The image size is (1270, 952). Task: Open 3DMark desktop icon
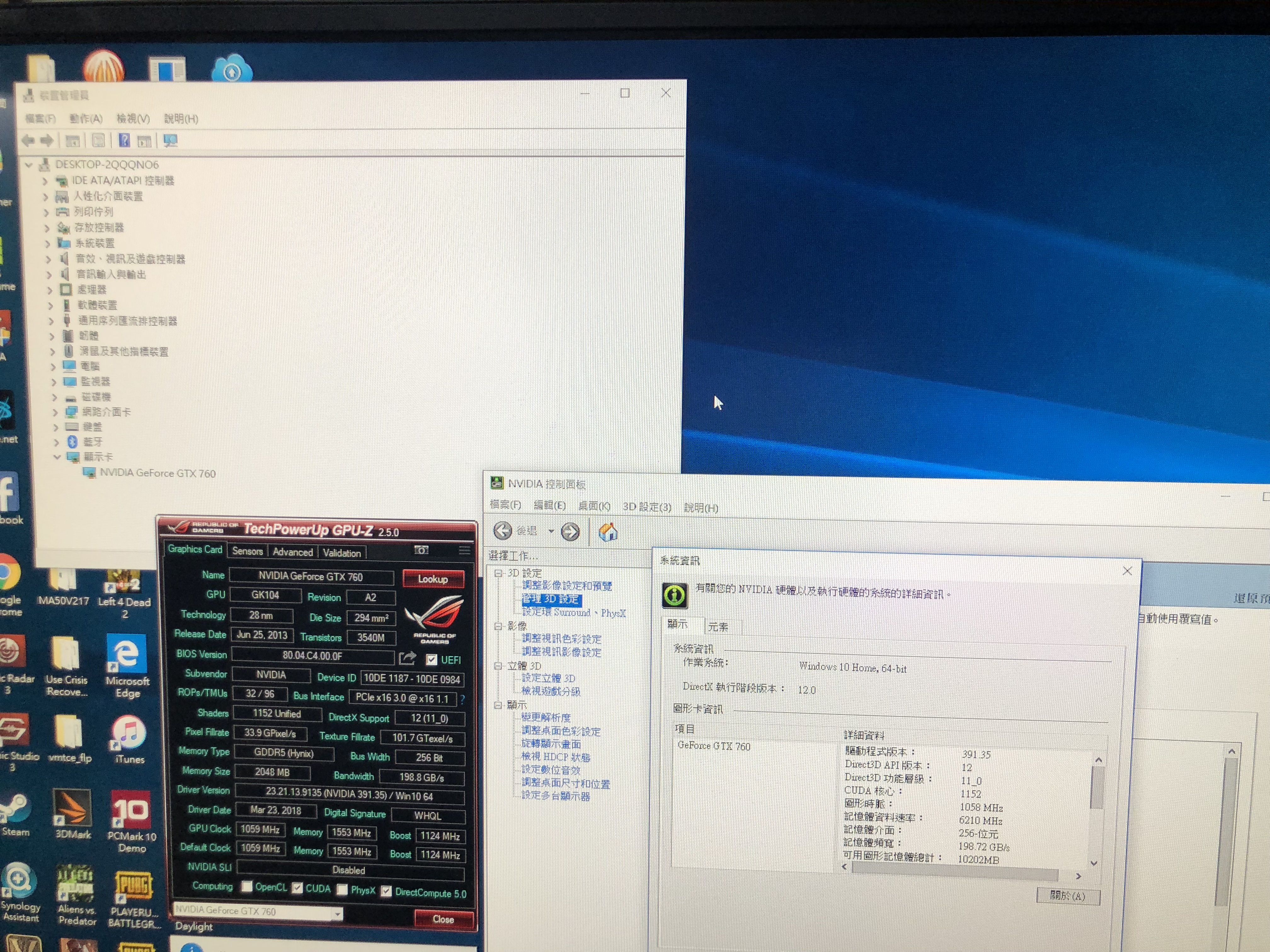click(x=73, y=814)
